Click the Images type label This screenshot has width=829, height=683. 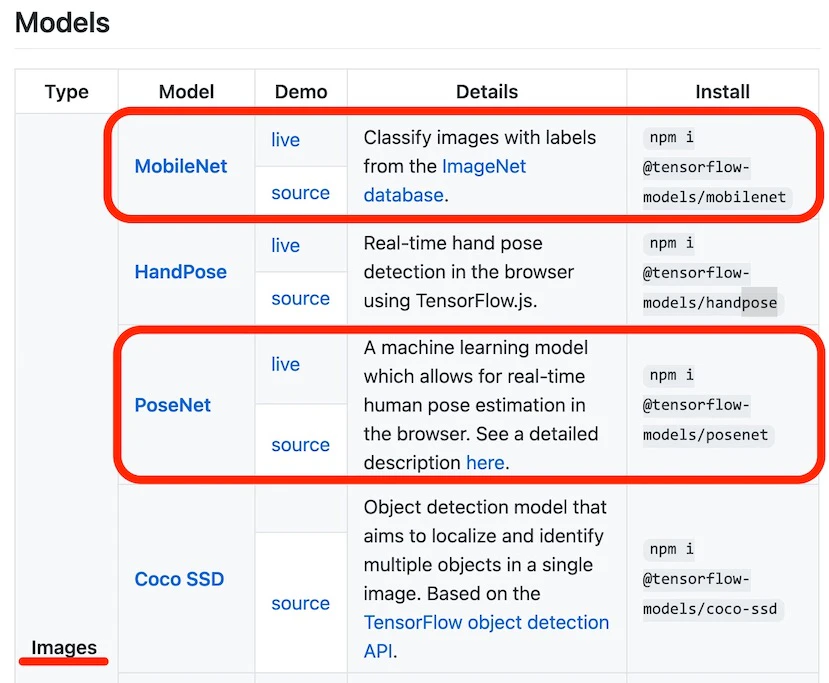(x=63, y=647)
